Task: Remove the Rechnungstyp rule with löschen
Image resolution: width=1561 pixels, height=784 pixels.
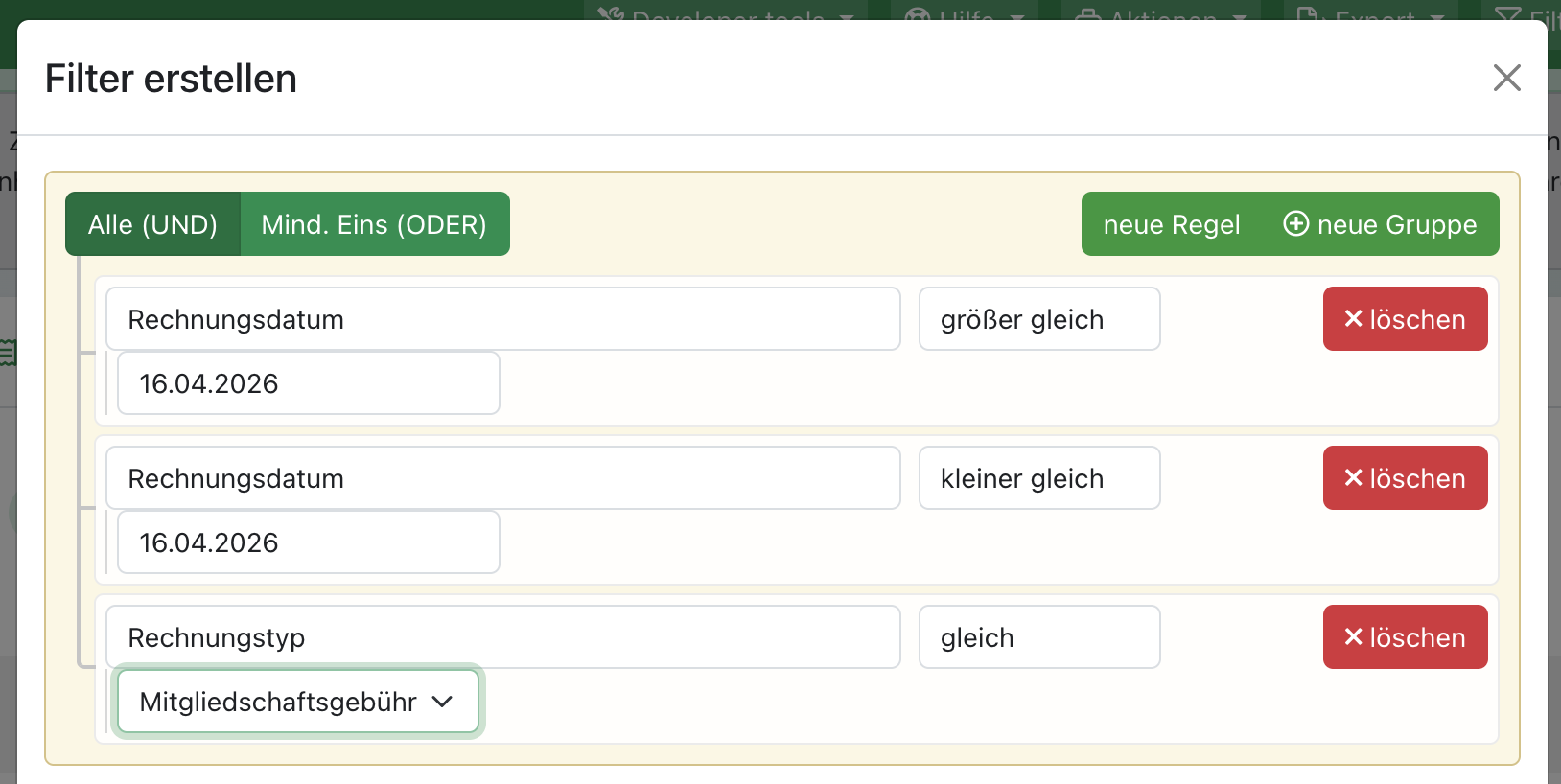Action: pos(1405,637)
